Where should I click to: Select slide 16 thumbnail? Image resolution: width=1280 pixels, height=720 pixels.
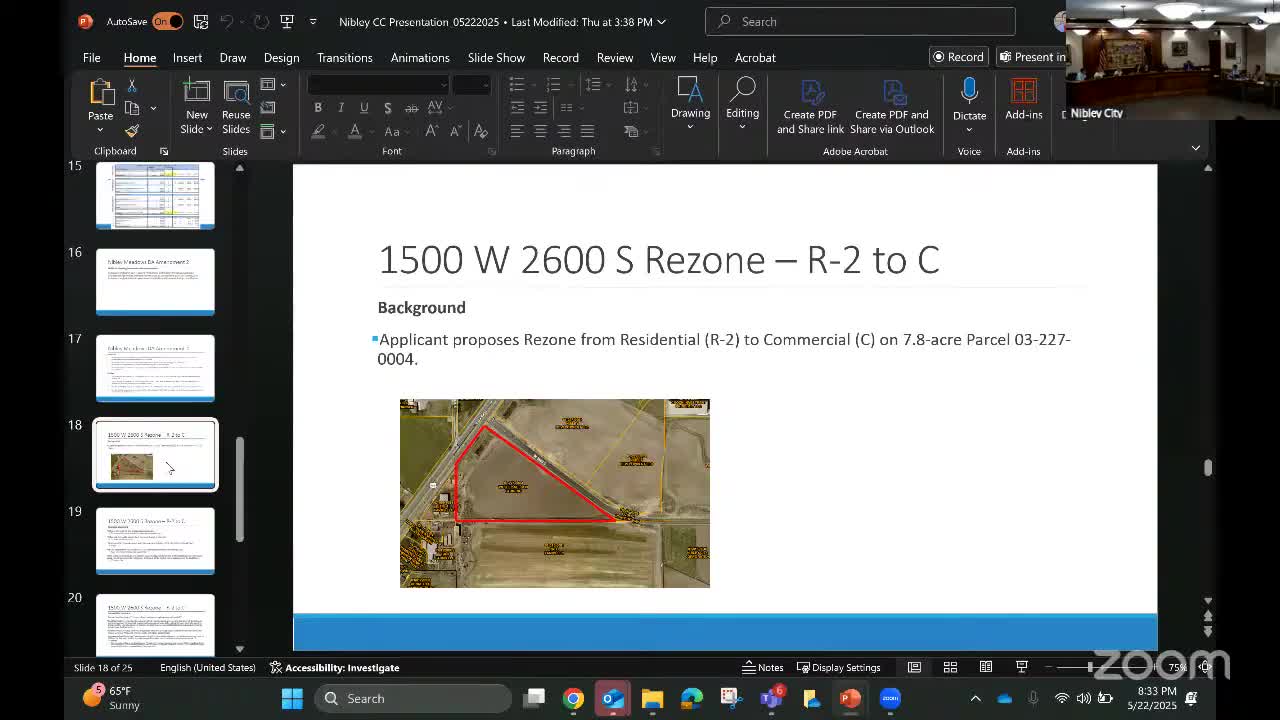point(155,281)
